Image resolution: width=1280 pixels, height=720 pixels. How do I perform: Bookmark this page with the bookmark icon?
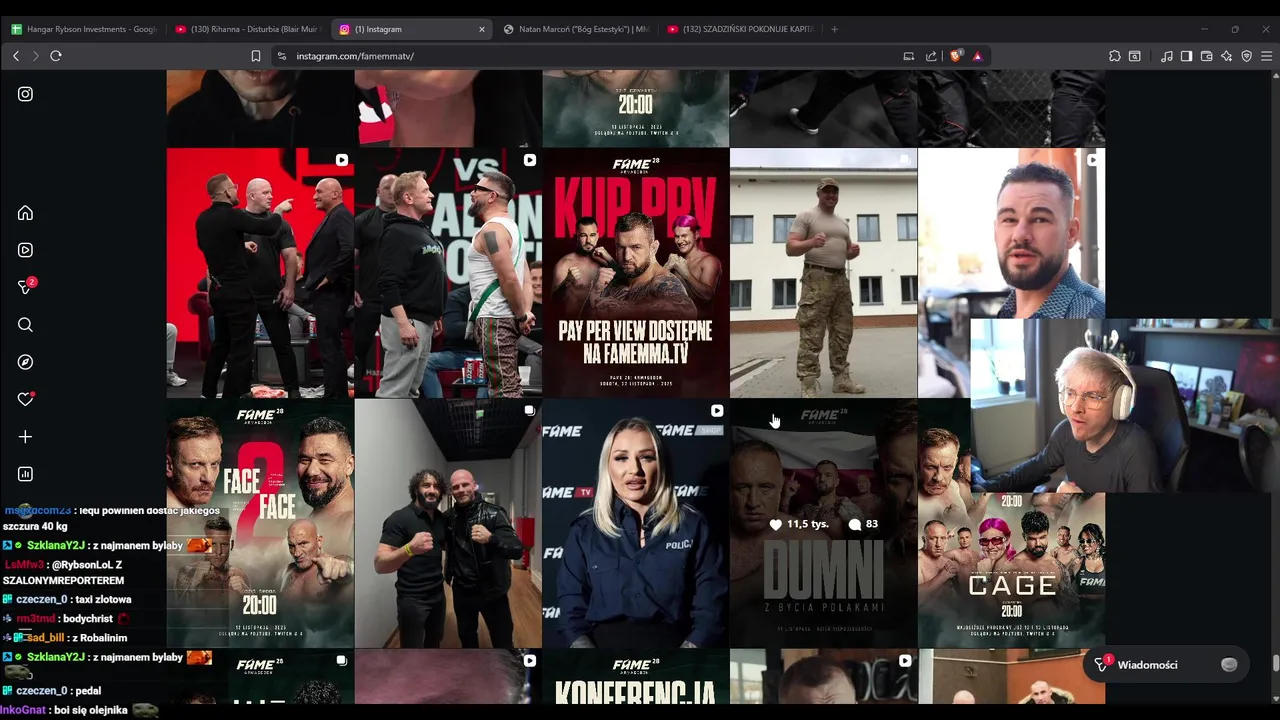point(256,56)
